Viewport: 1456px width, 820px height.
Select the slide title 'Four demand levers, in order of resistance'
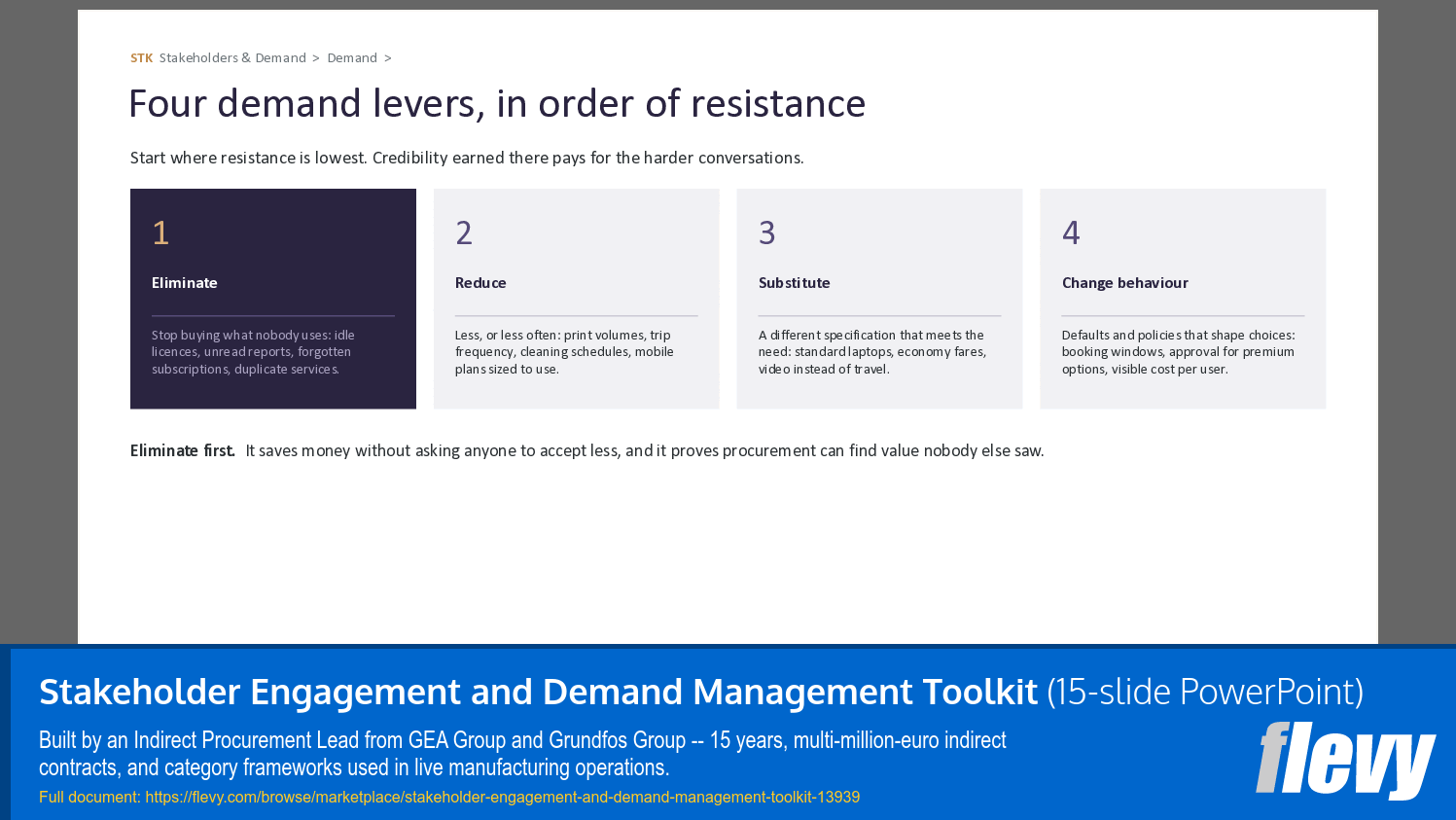[497, 104]
